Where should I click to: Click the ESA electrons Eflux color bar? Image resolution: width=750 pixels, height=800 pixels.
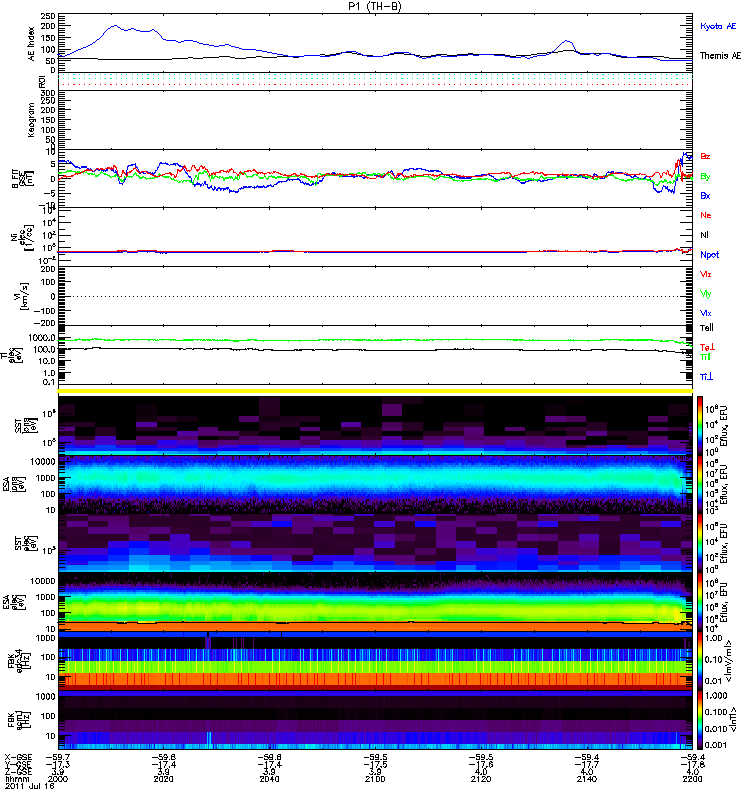(700, 602)
